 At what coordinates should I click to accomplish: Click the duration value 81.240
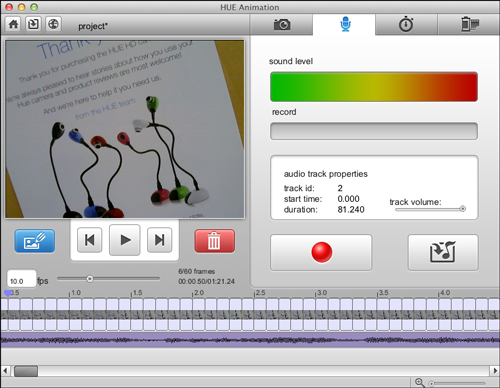351,210
